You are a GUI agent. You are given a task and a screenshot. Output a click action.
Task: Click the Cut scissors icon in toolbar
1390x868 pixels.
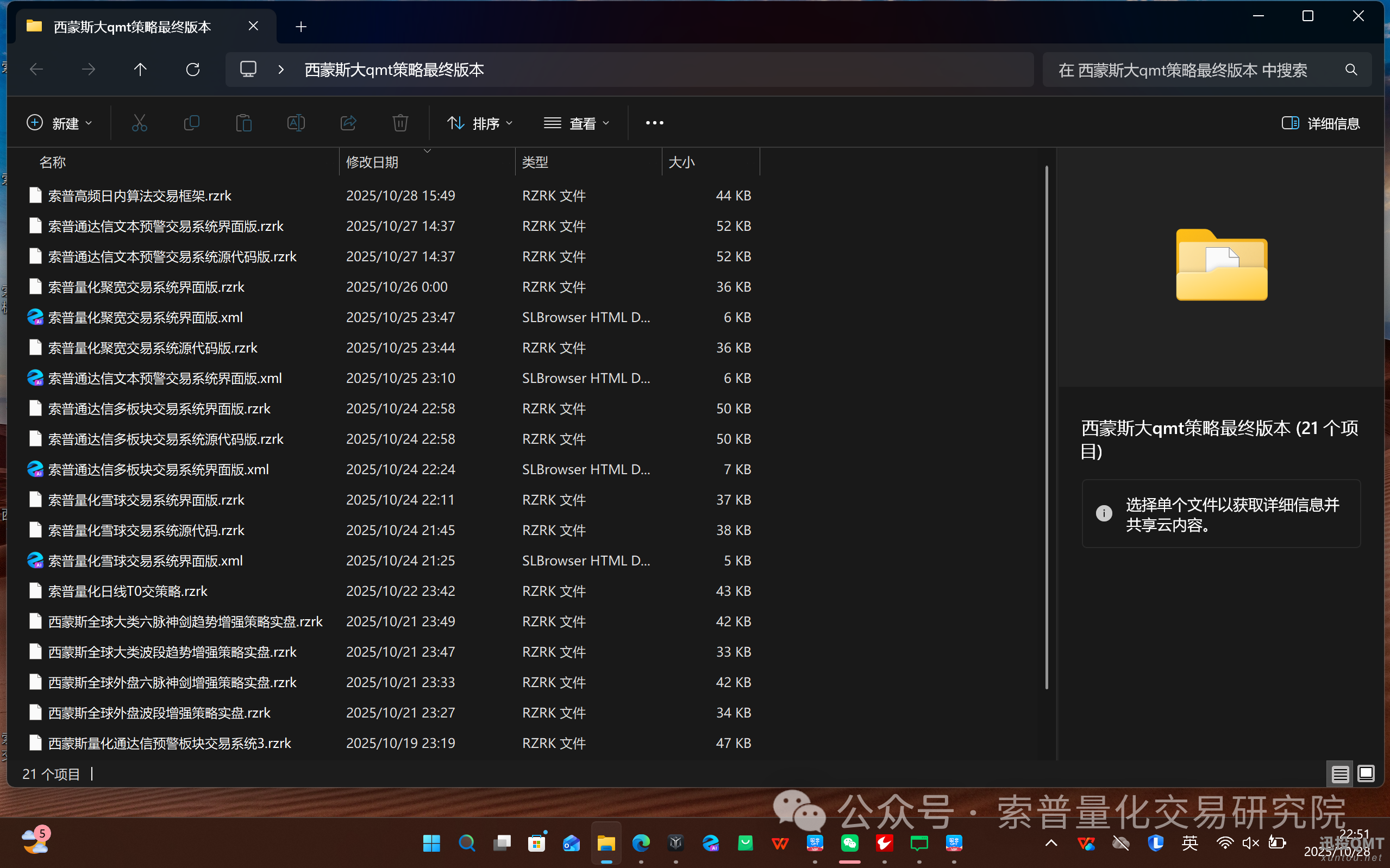coord(140,123)
